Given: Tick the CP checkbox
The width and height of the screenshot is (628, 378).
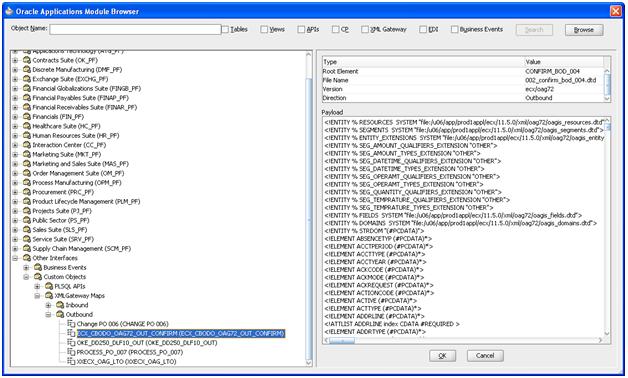Looking at the screenshot, I should click(336, 29).
